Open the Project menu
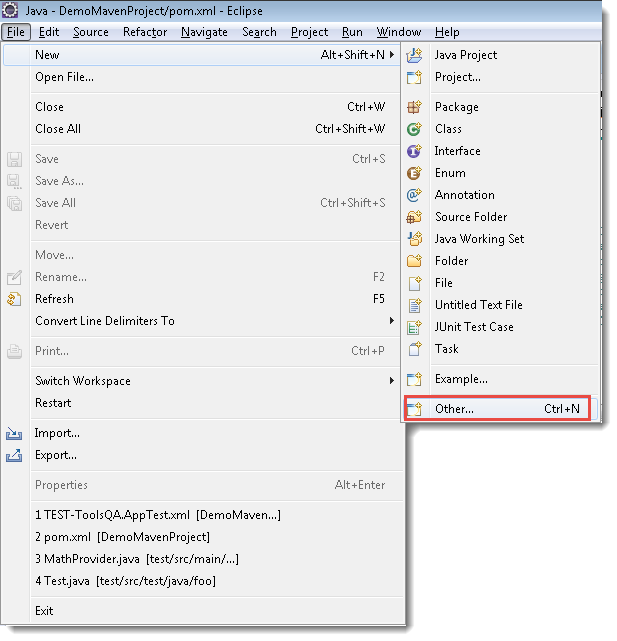The image size is (617, 641). click(x=312, y=32)
